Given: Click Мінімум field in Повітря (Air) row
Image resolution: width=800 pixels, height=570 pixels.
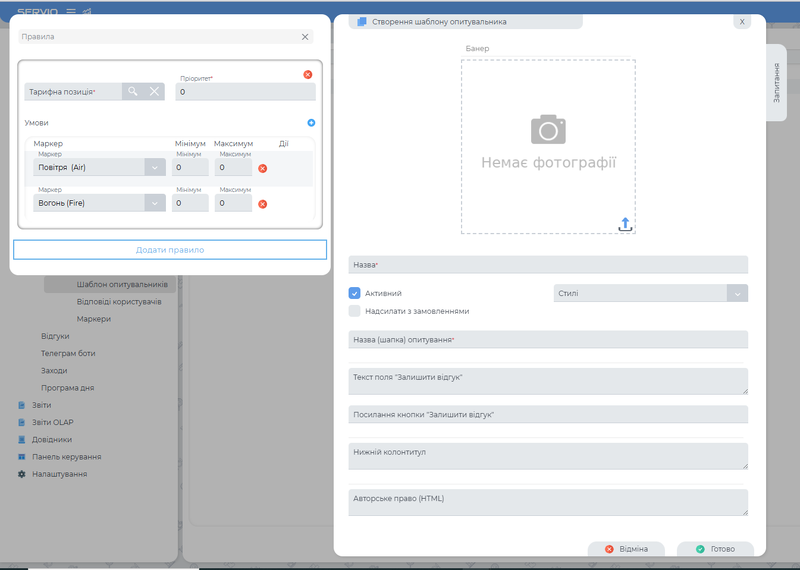Looking at the screenshot, I should pos(190,167).
